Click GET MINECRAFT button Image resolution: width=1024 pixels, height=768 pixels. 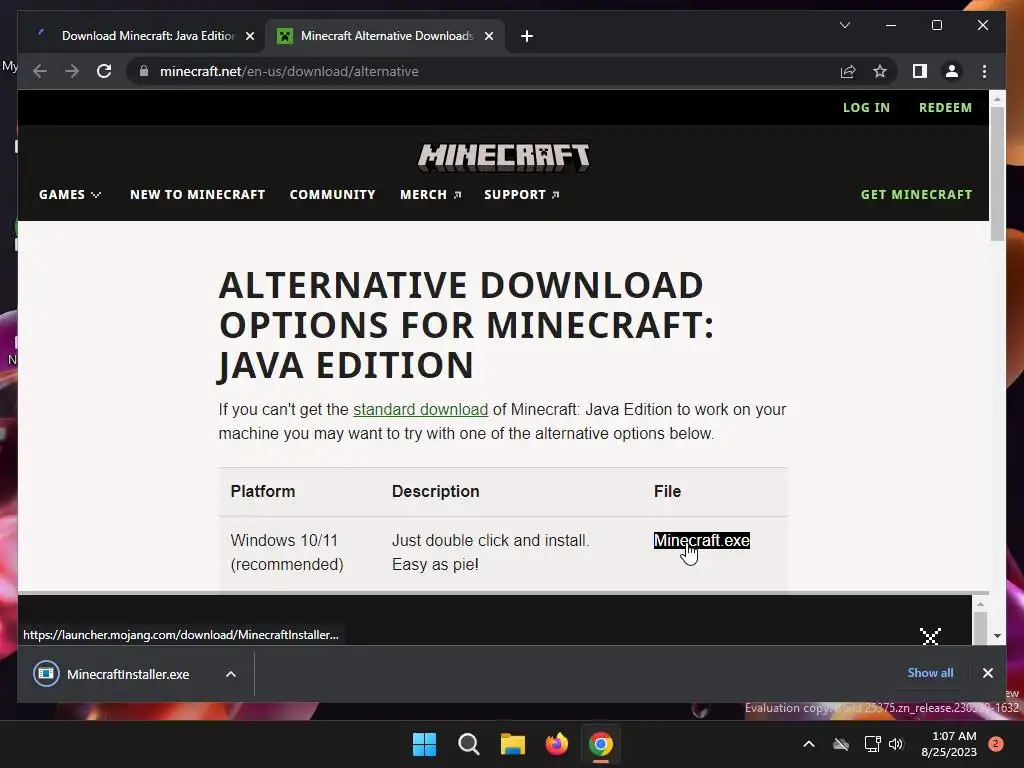coord(916,195)
